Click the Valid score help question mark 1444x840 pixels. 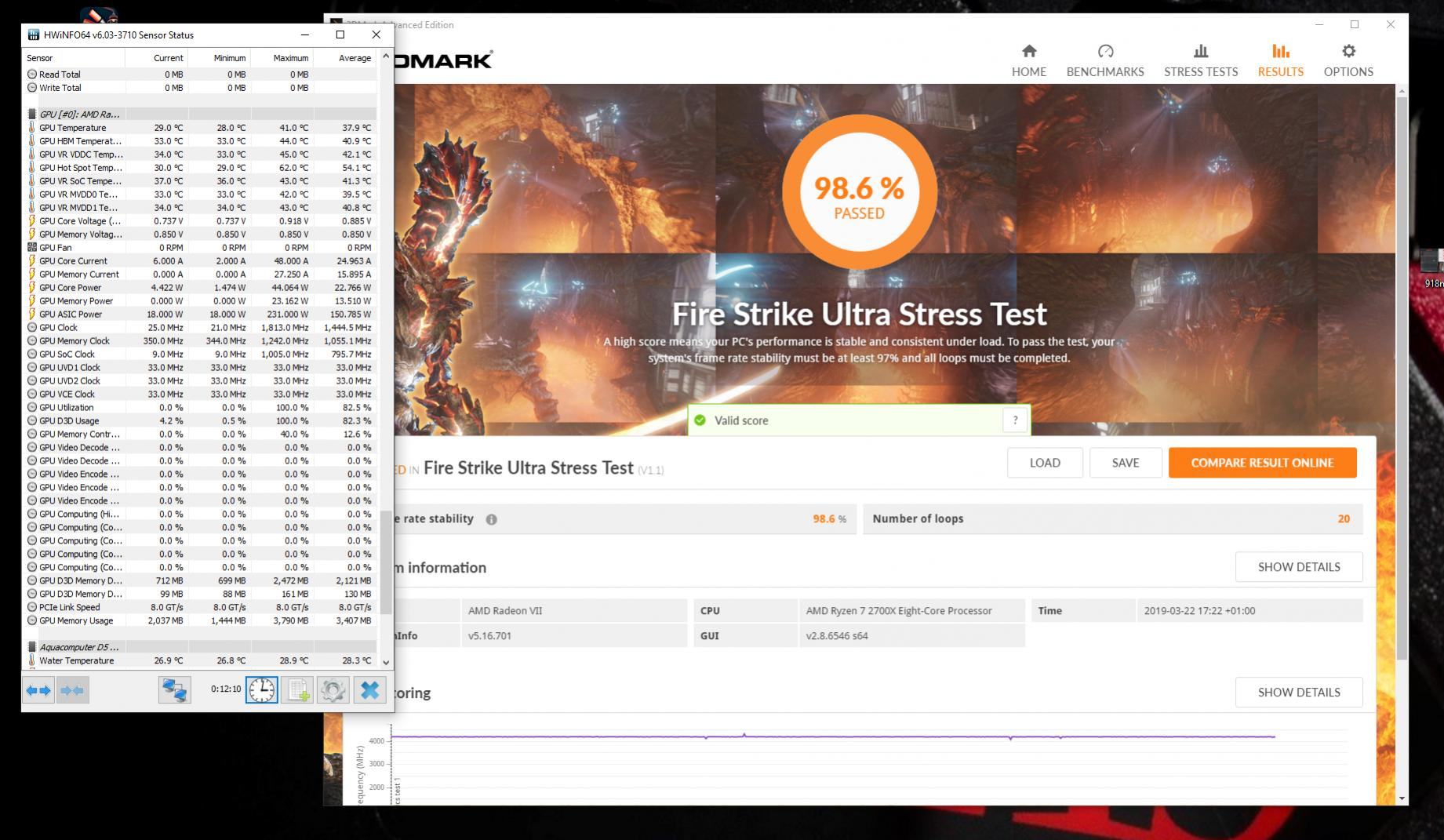[x=1014, y=420]
